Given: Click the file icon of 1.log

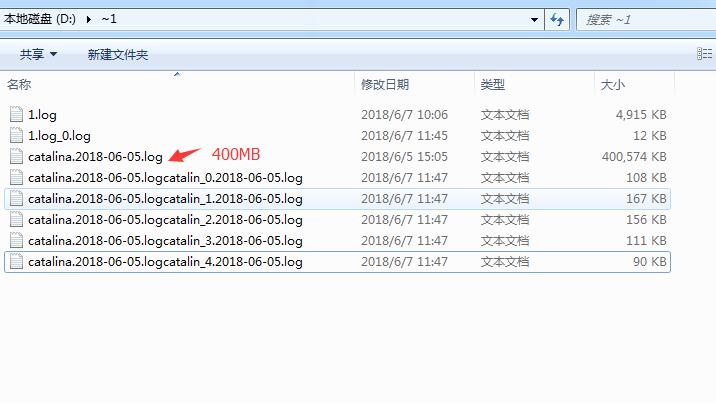Looking at the screenshot, I should pyautogui.click(x=16, y=114).
